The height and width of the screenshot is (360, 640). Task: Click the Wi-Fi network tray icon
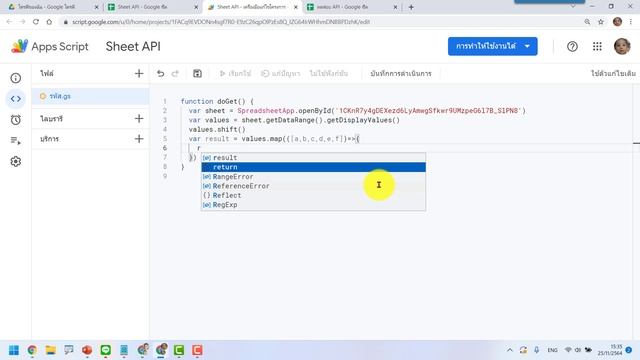568,350
